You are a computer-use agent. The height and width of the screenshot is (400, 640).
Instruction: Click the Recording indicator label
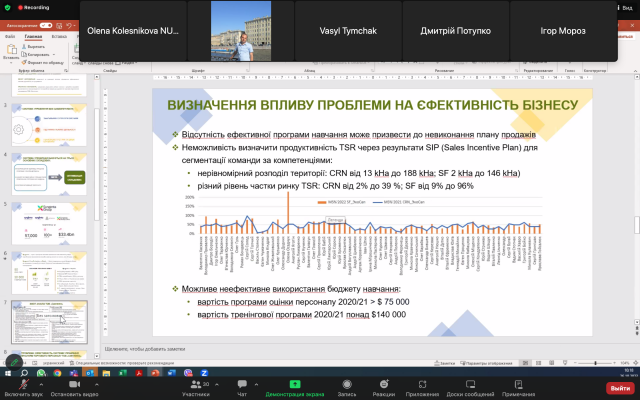pos(34,6)
